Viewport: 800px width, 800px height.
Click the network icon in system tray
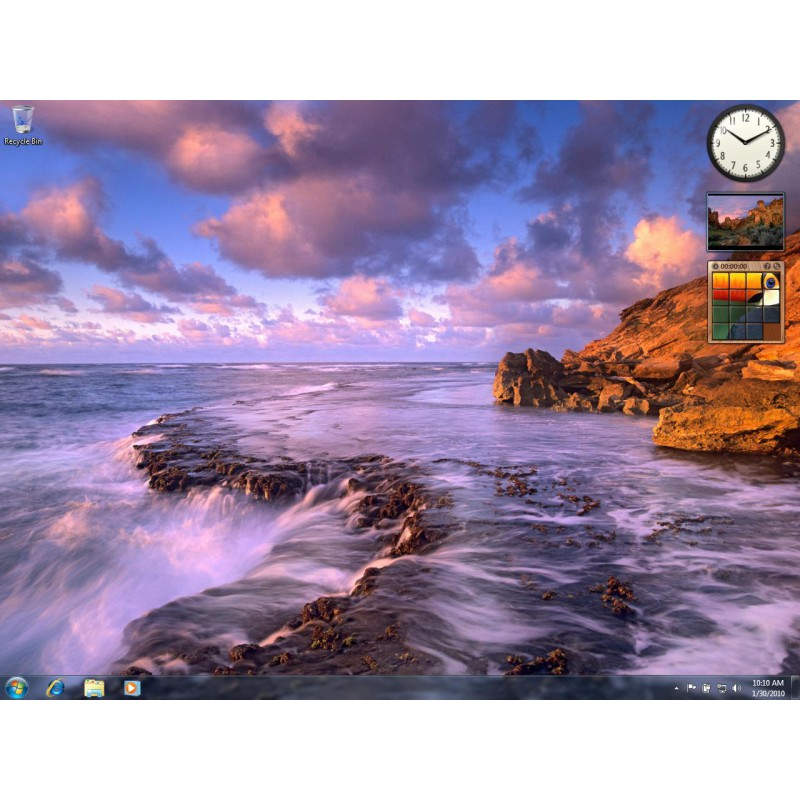721,688
